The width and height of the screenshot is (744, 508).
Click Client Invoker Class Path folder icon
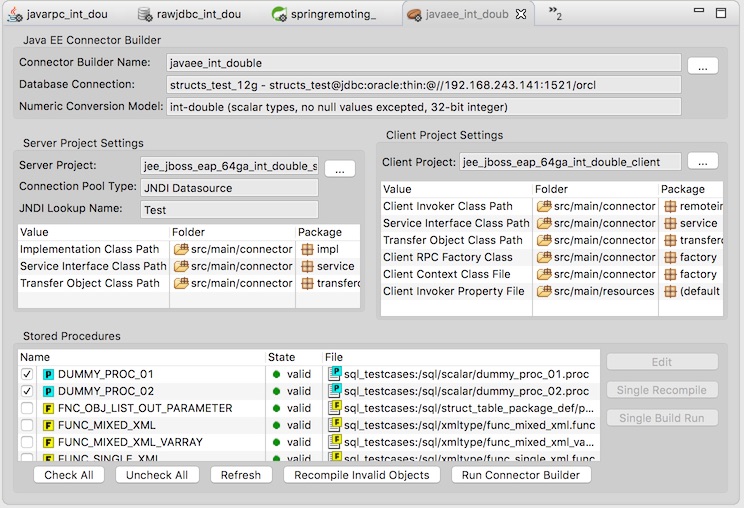tap(544, 206)
